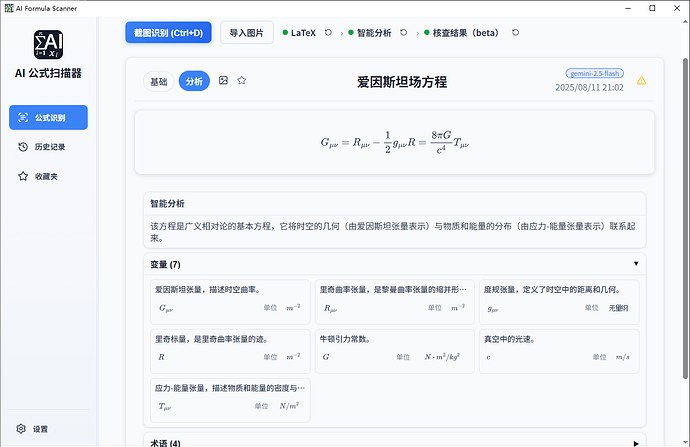Click the 真空中的光速 variable card
690x447 pixels.
click(559, 351)
